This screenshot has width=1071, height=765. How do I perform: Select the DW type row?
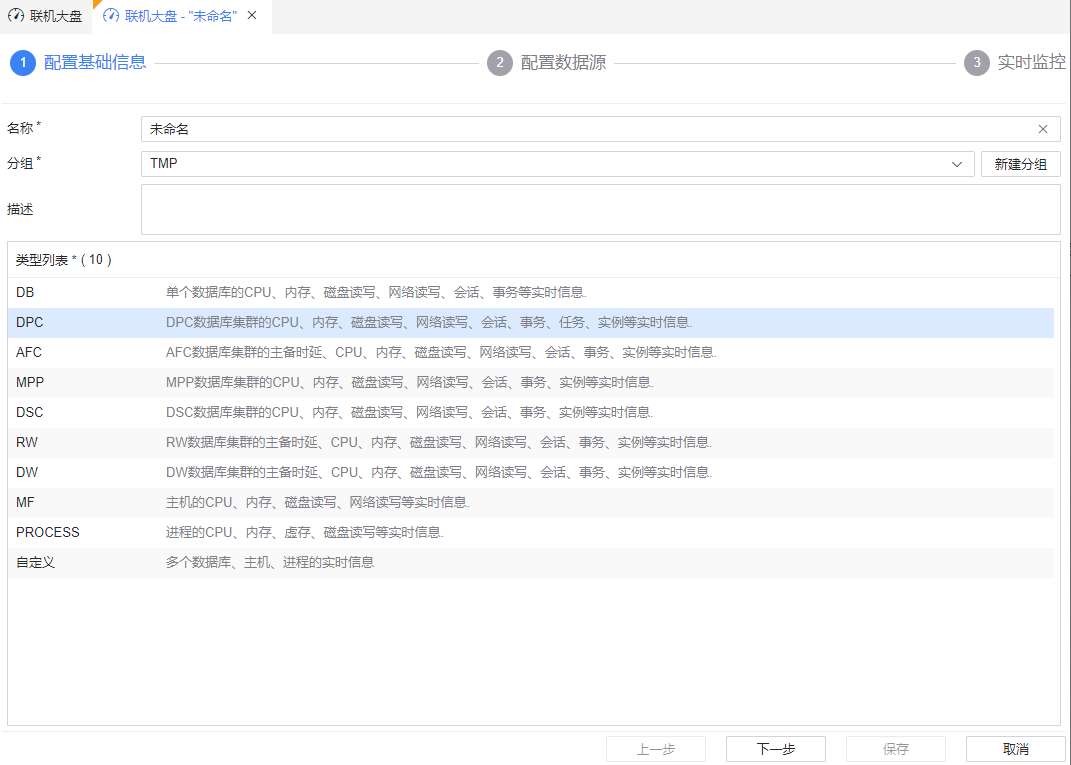coord(531,473)
